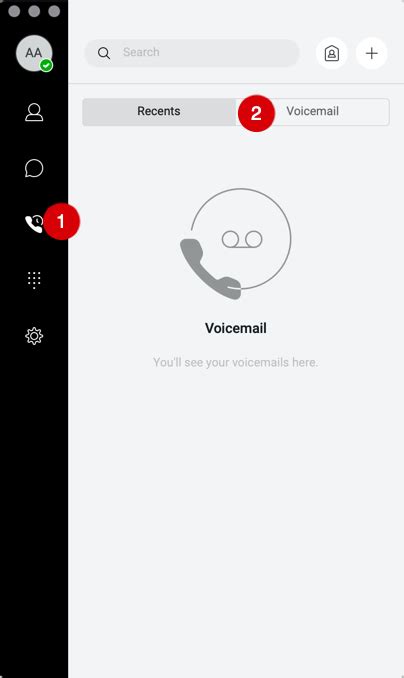Image resolution: width=404 pixels, height=678 pixels.
Task: Open call history phone-clock icon
Action: tap(34, 224)
